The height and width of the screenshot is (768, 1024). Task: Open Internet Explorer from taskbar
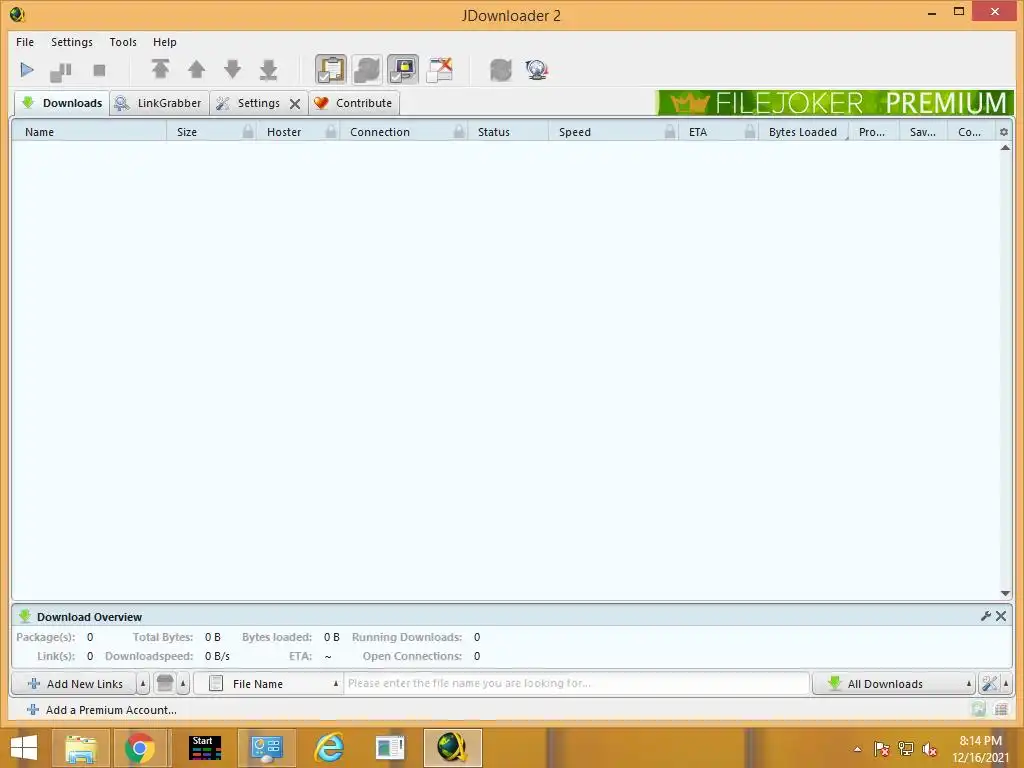(328, 748)
